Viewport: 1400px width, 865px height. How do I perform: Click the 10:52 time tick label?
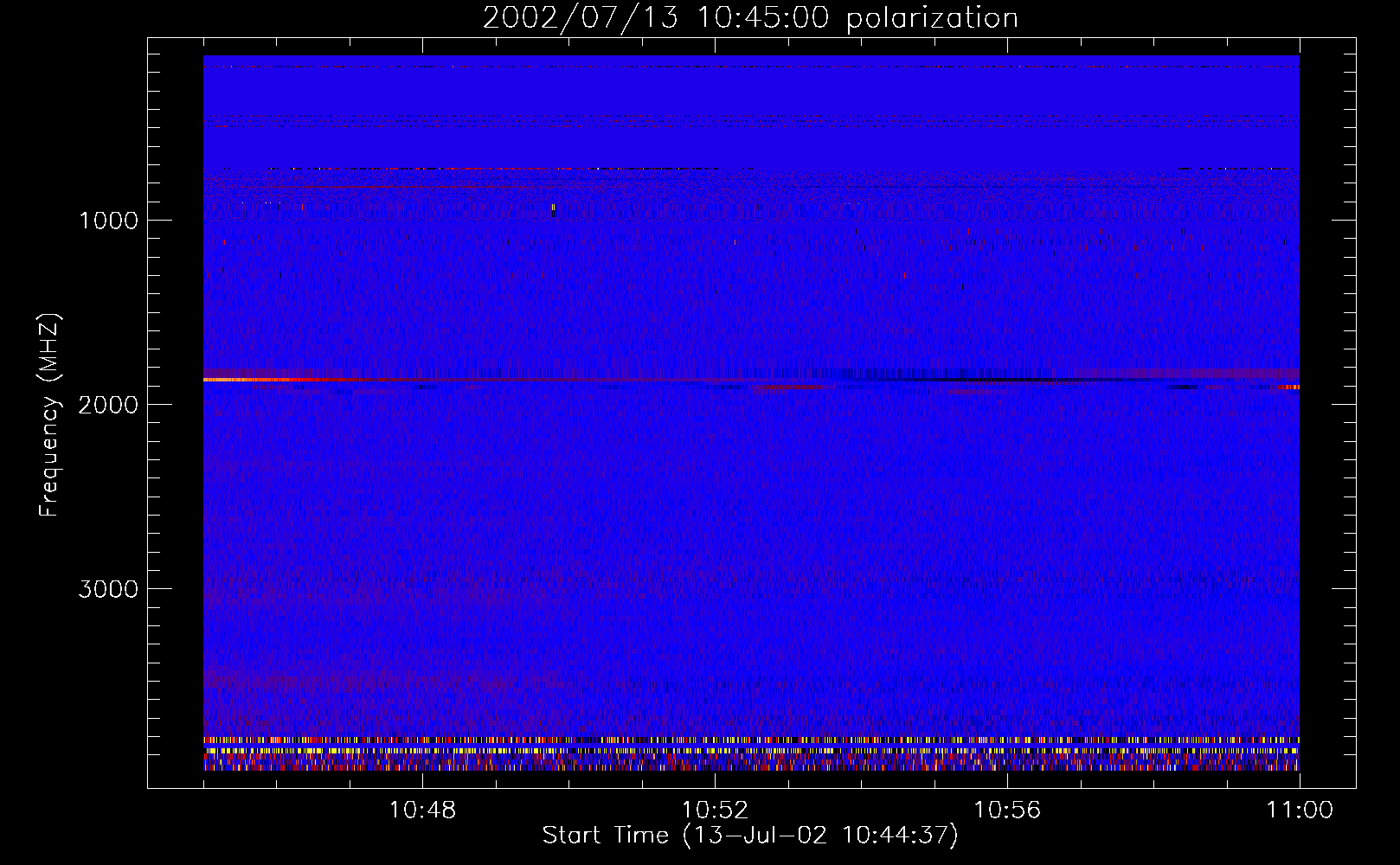coord(715,811)
